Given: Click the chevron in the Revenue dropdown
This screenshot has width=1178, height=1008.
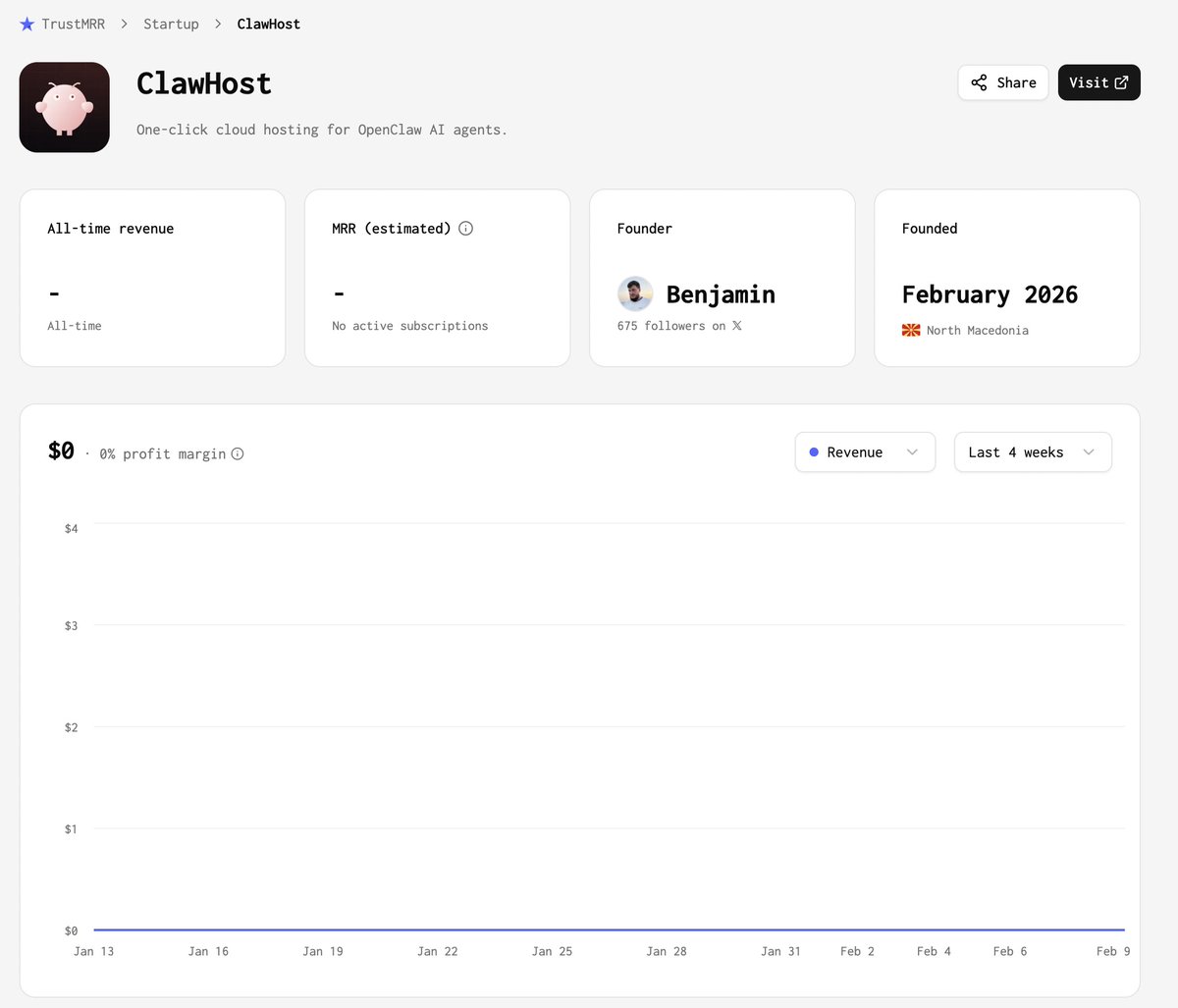Looking at the screenshot, I should (912, 452).
